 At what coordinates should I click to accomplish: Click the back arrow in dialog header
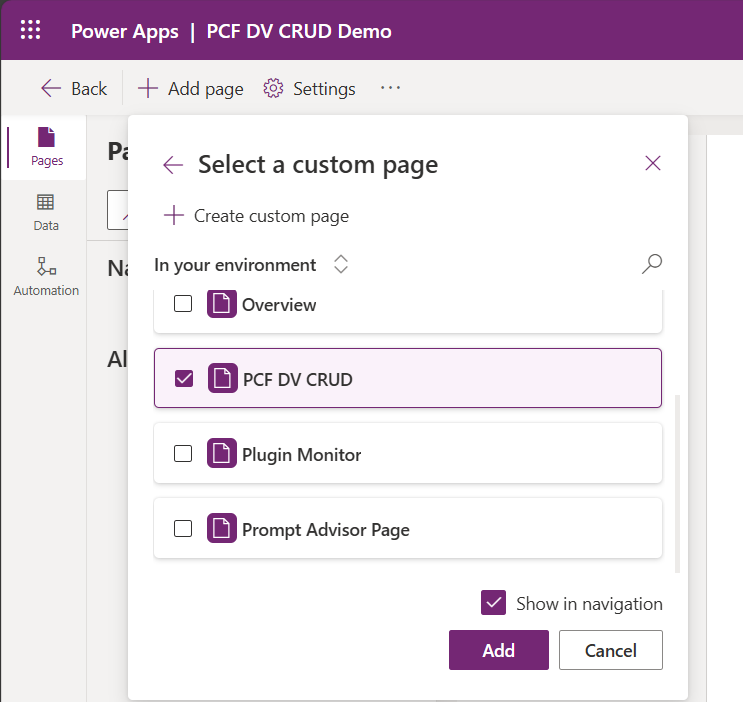(x=173, y=165)
